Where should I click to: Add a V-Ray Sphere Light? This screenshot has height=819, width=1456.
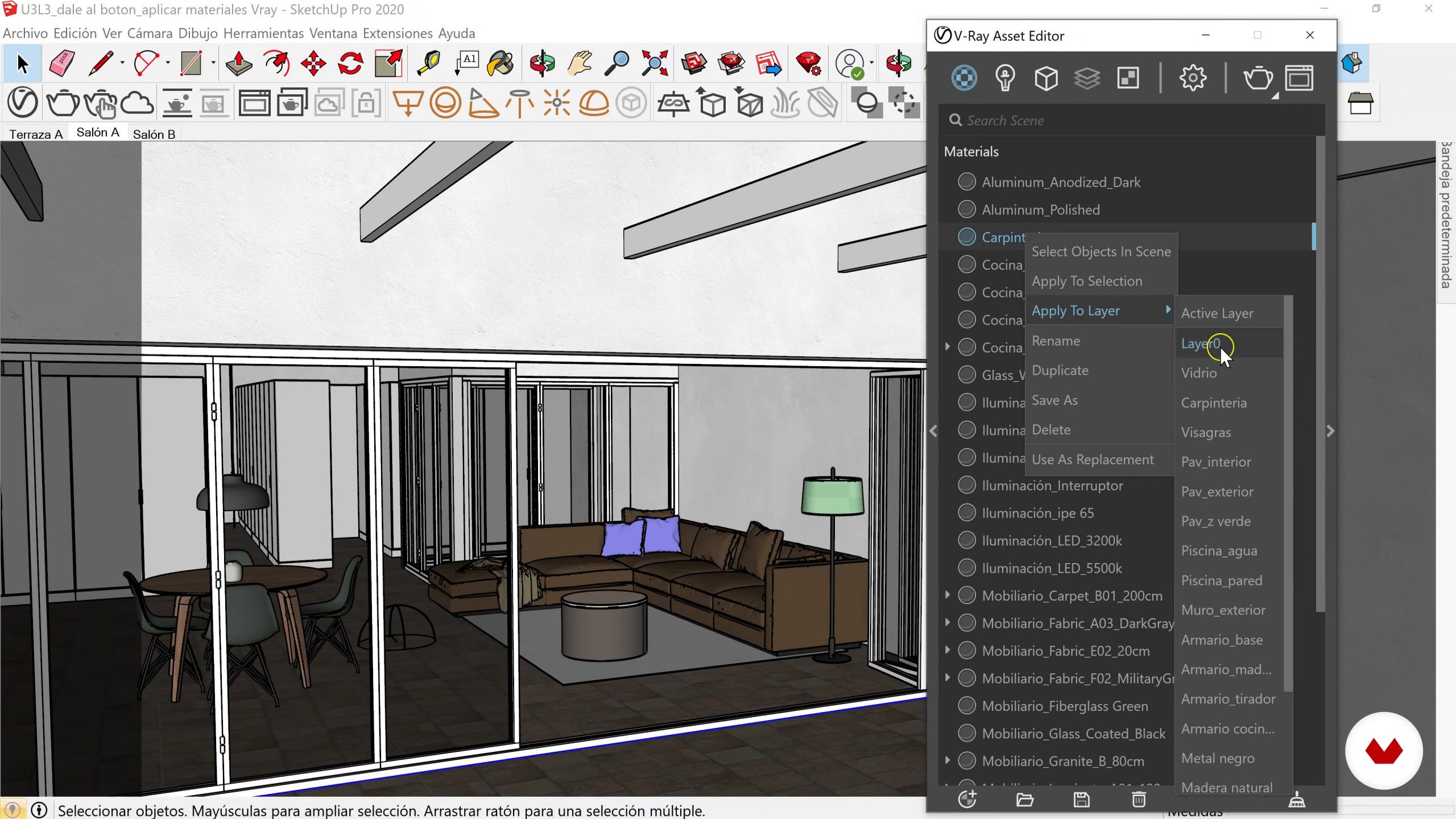point(445,103)
